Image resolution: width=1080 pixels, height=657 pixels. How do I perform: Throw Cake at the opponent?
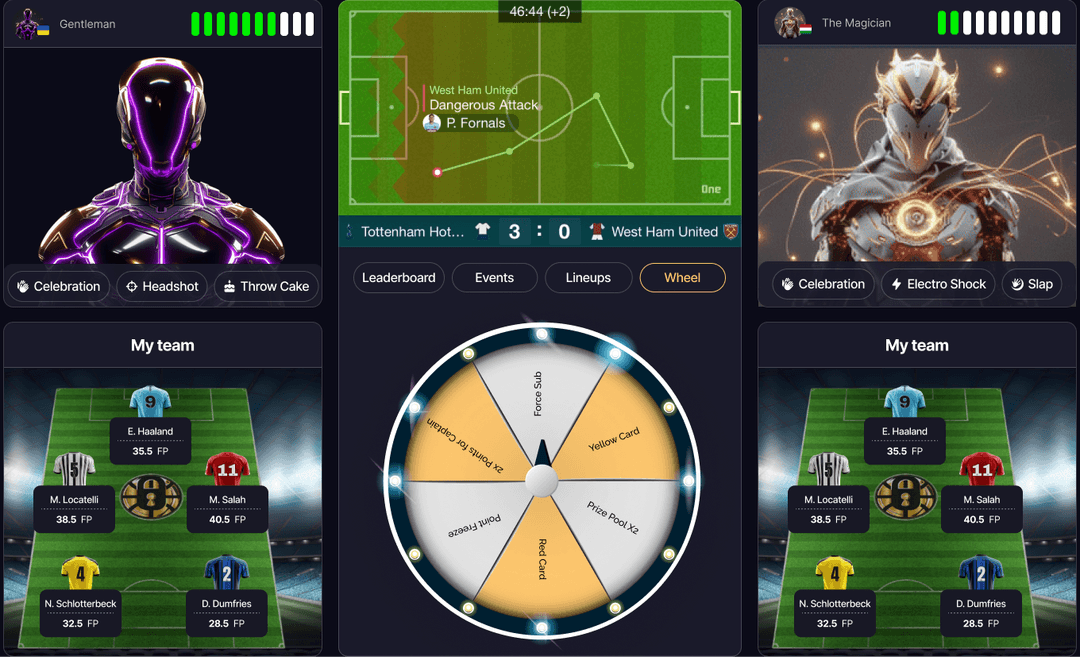267,286
